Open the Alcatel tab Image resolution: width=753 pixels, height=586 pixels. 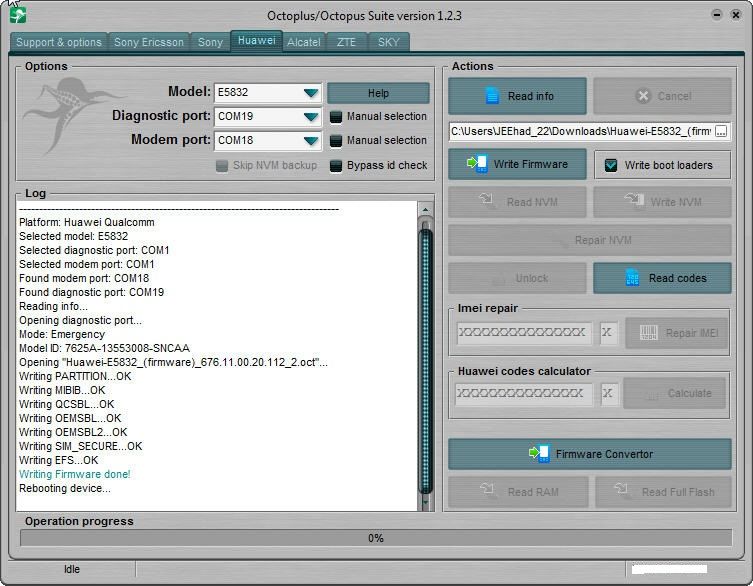point(304,42)
